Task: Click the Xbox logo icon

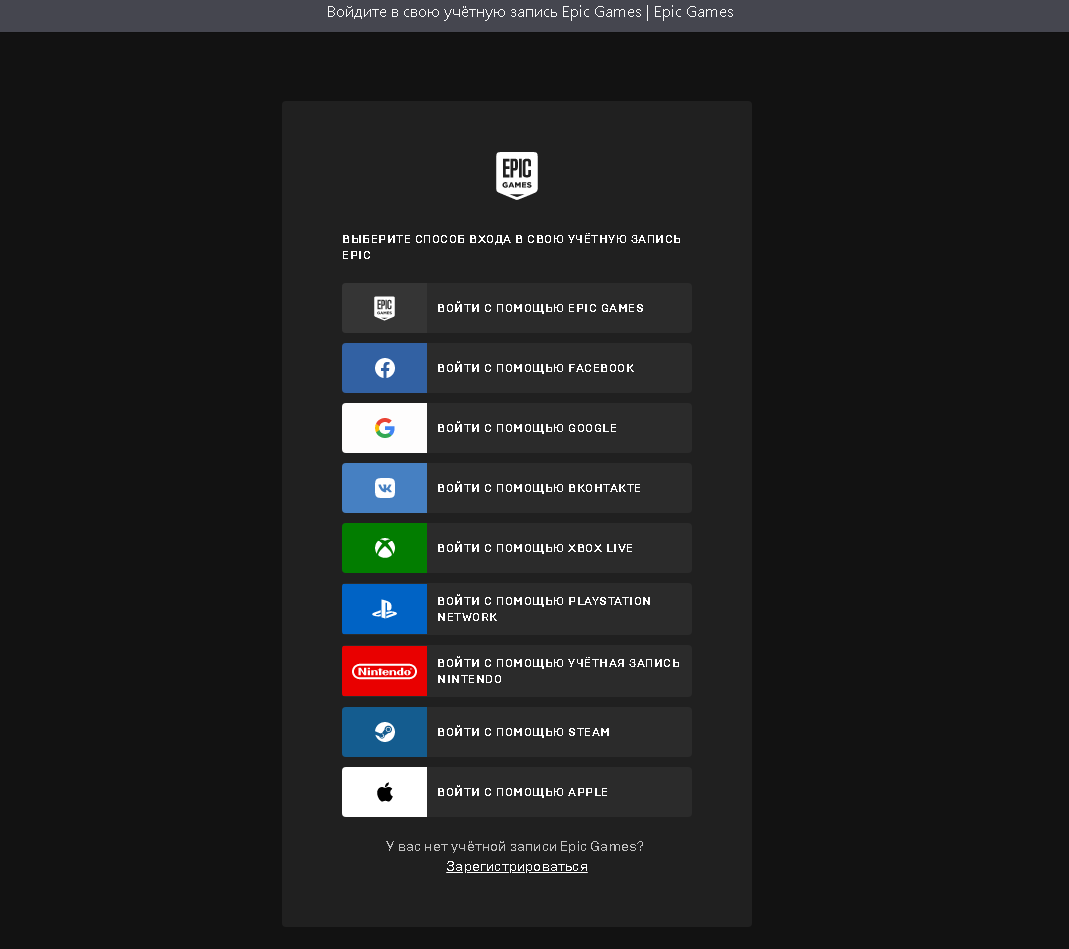Action: click(385, 548)
